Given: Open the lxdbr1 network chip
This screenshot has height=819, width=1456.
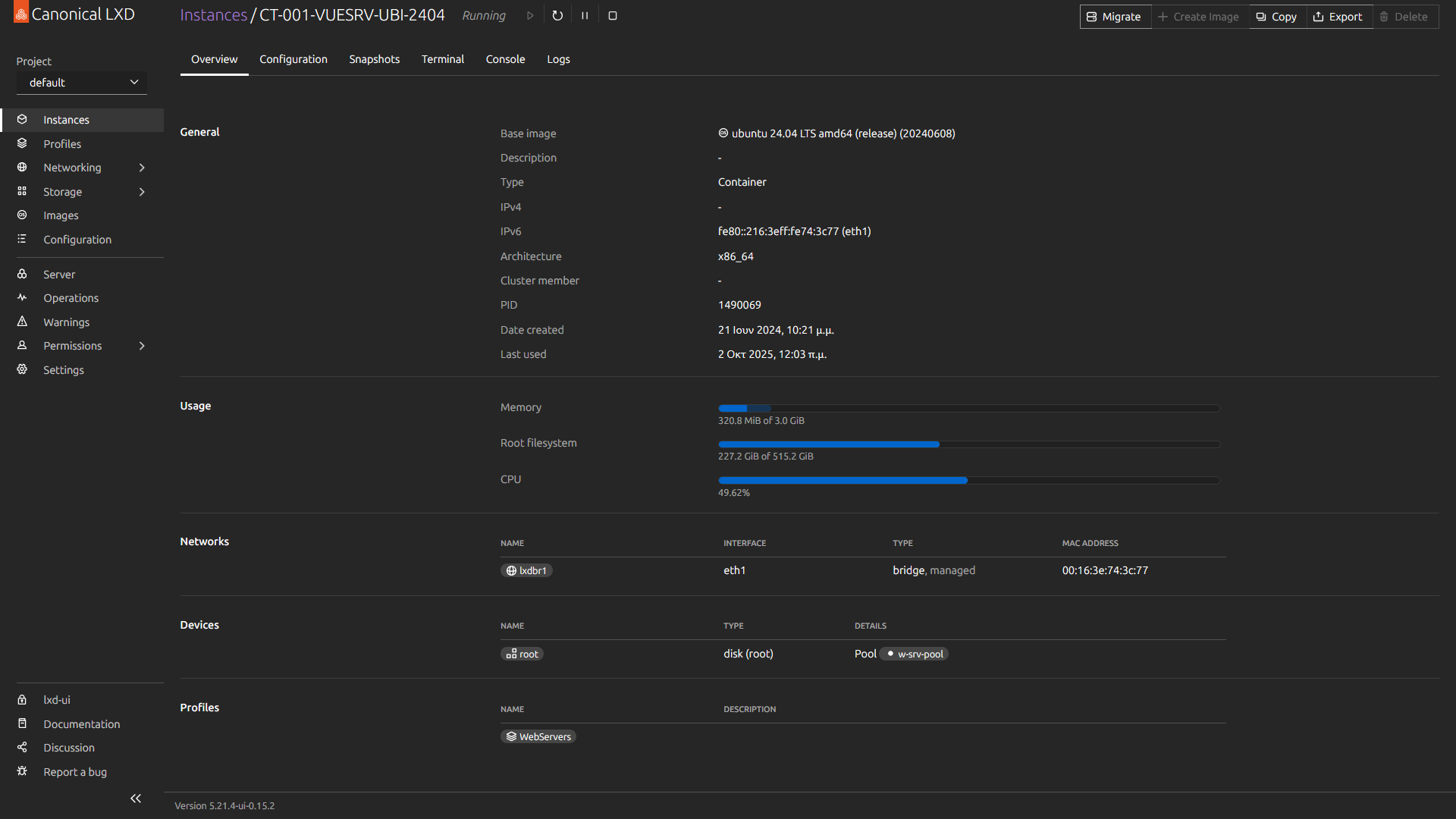Looking at the screenshot, I should [526, 571].
